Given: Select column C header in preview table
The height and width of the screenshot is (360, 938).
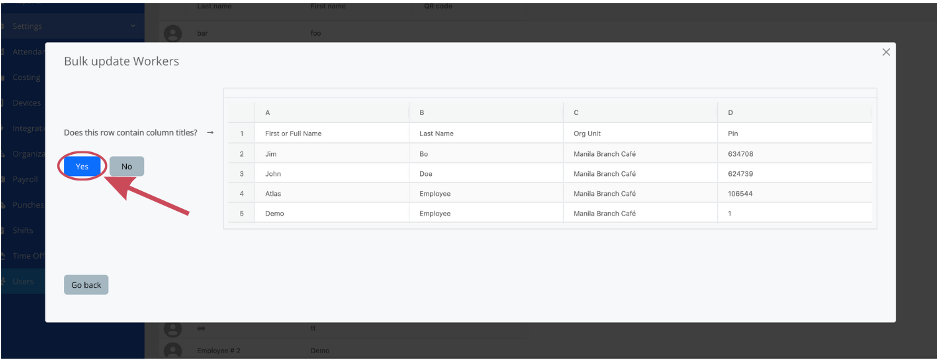Looking at the screenshot, I should point(641,112).
